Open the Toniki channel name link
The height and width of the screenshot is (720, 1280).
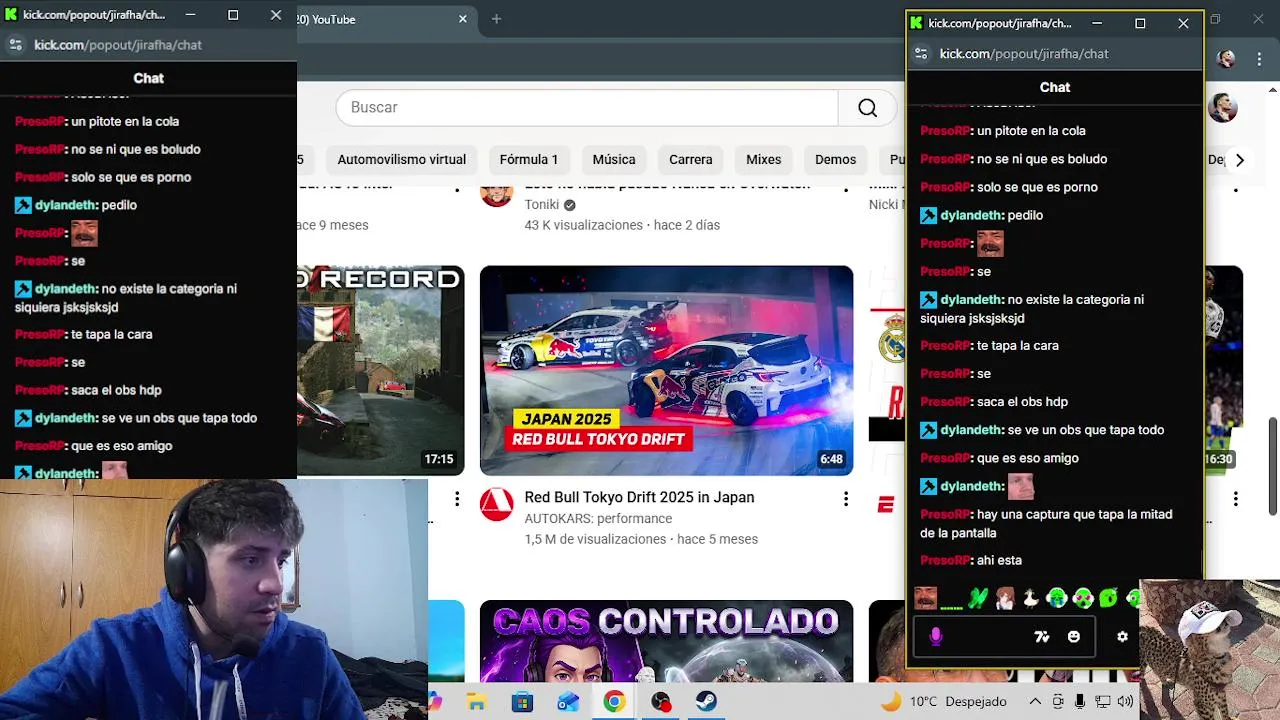click(x=542, y=205)
